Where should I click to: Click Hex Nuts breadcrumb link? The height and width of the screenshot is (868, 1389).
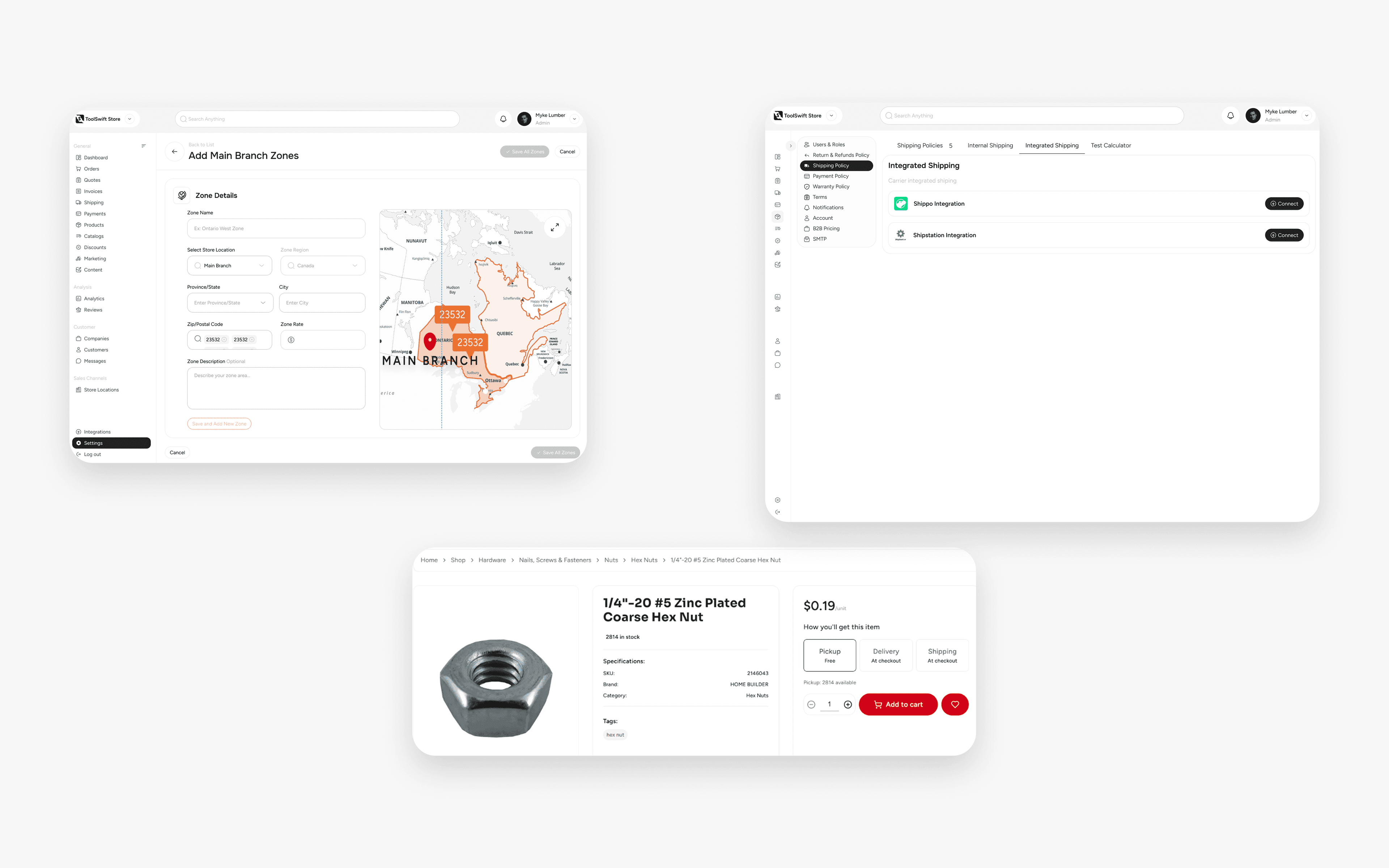tap(644, 560)
